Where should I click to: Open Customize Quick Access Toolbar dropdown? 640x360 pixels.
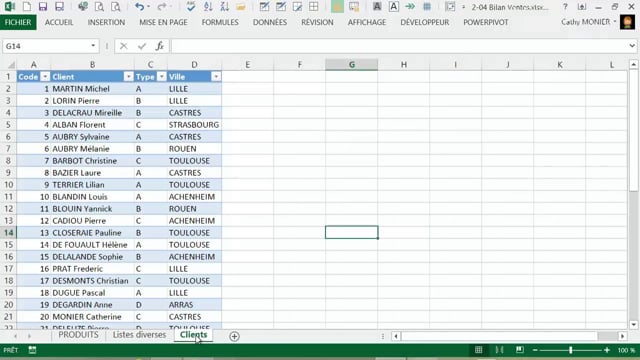[463, 7]
